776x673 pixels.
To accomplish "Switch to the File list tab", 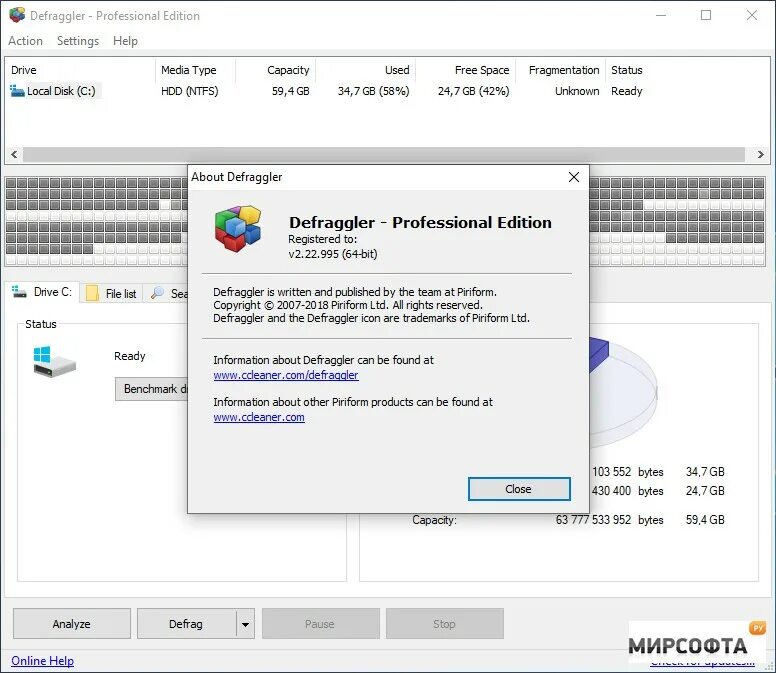I will [112, 293].
